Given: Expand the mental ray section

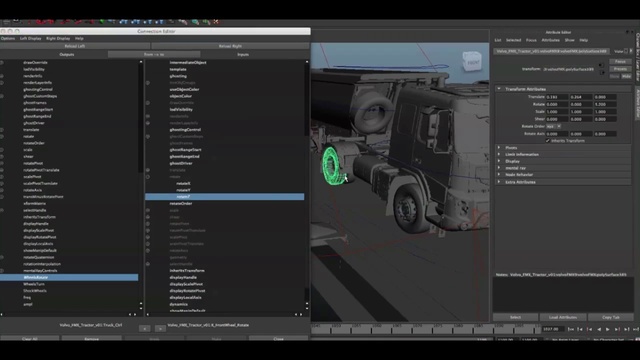Looking at the screenshot, I should point(499,168).
